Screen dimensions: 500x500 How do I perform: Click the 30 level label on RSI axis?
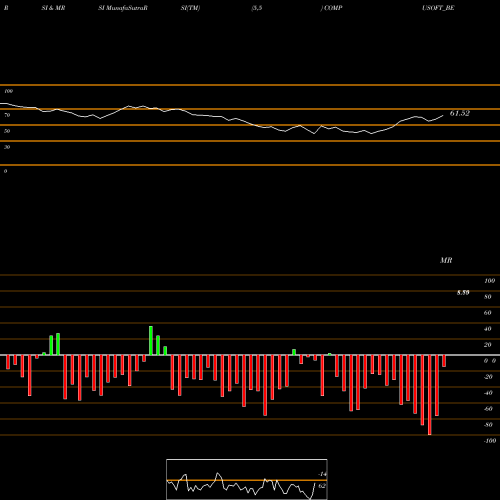point(7,147)
